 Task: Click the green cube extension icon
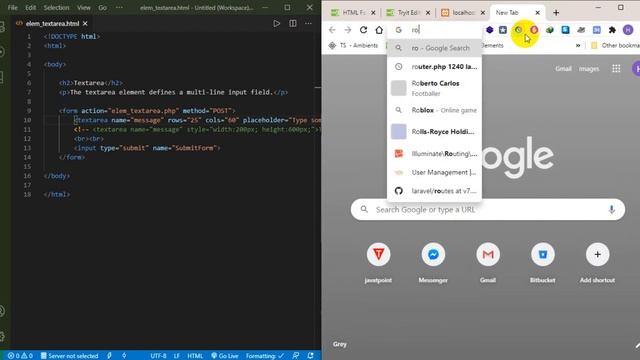tap(550, 30)
